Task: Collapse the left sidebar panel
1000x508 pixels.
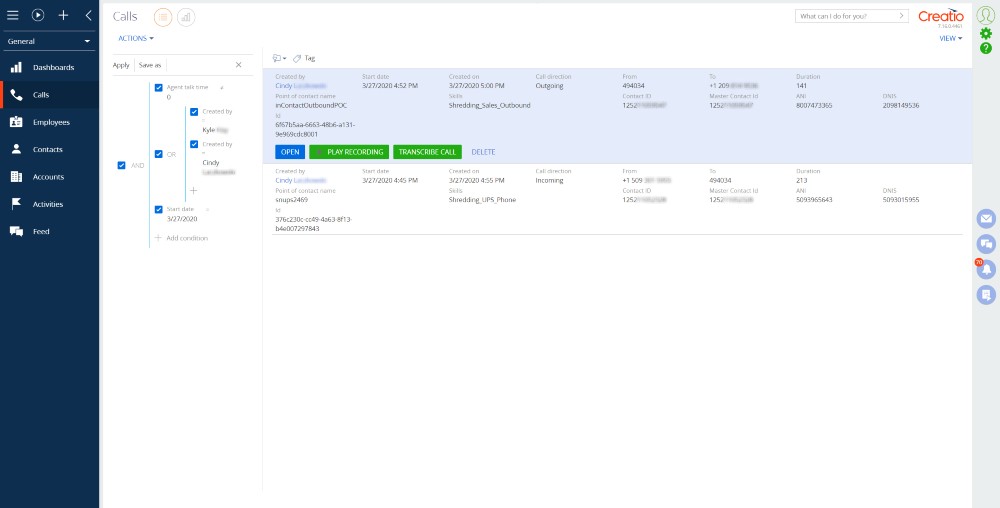Action: (88, 16)
